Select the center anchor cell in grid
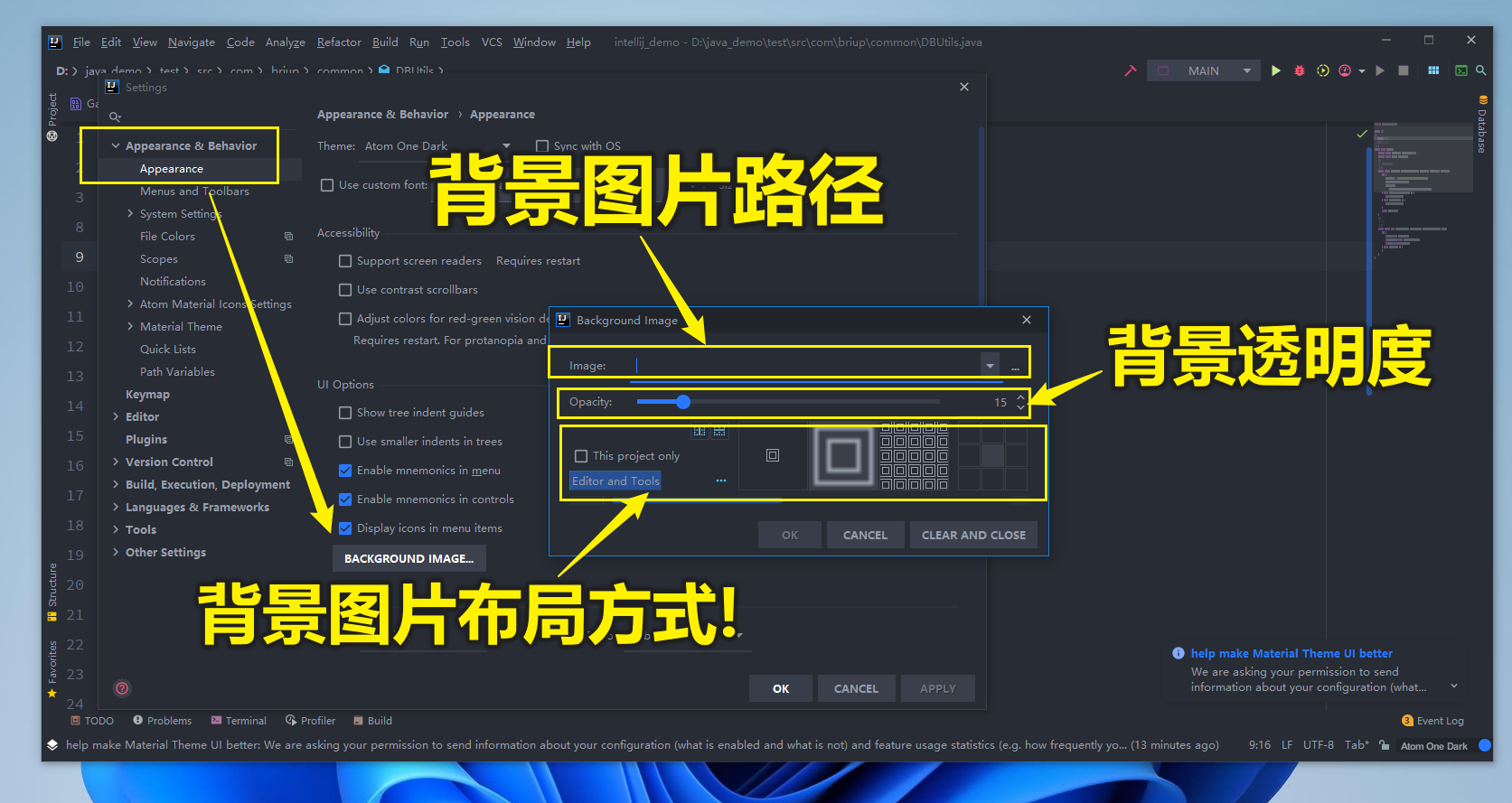1512x803 pixels. pos(992,455)
